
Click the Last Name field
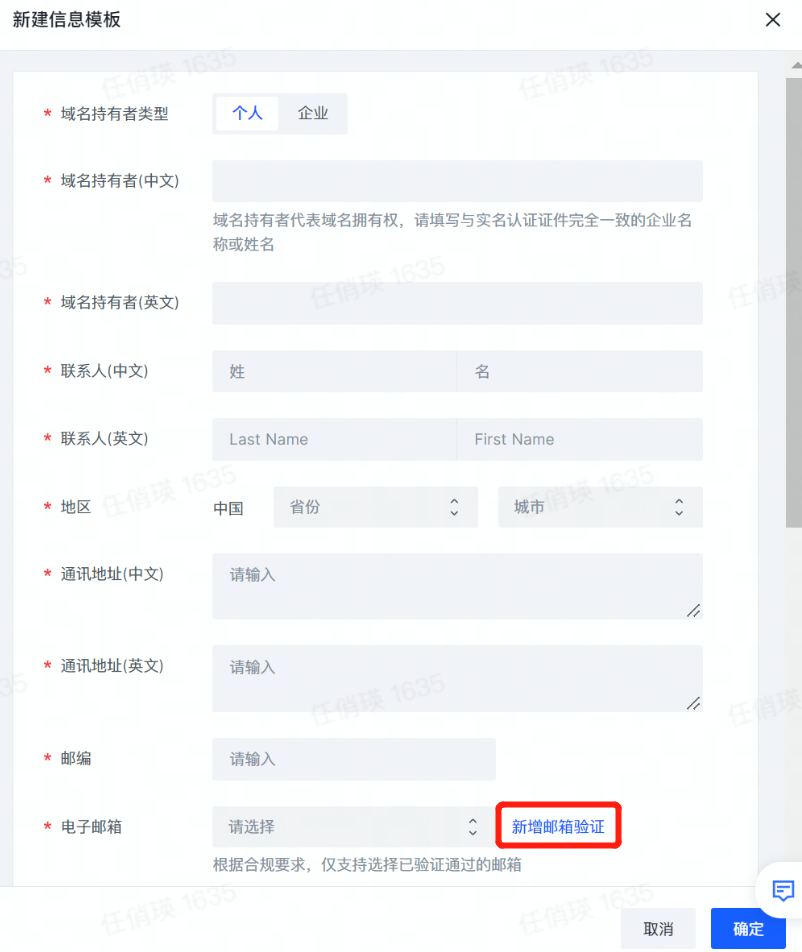[334, 439]
